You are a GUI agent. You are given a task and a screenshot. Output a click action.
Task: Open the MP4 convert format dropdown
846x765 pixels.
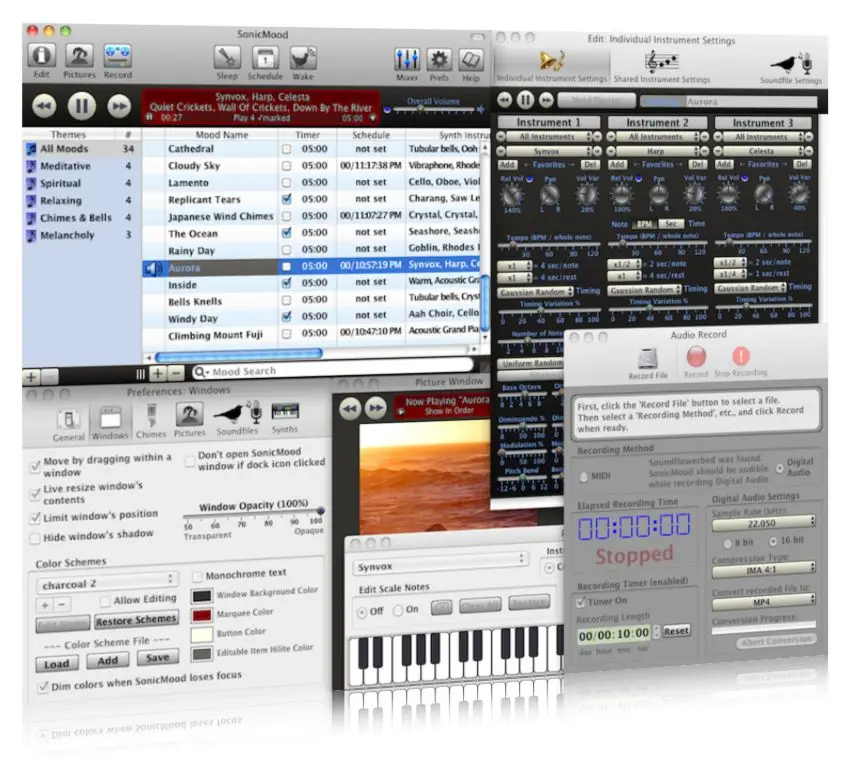click(x=763, y=601)
